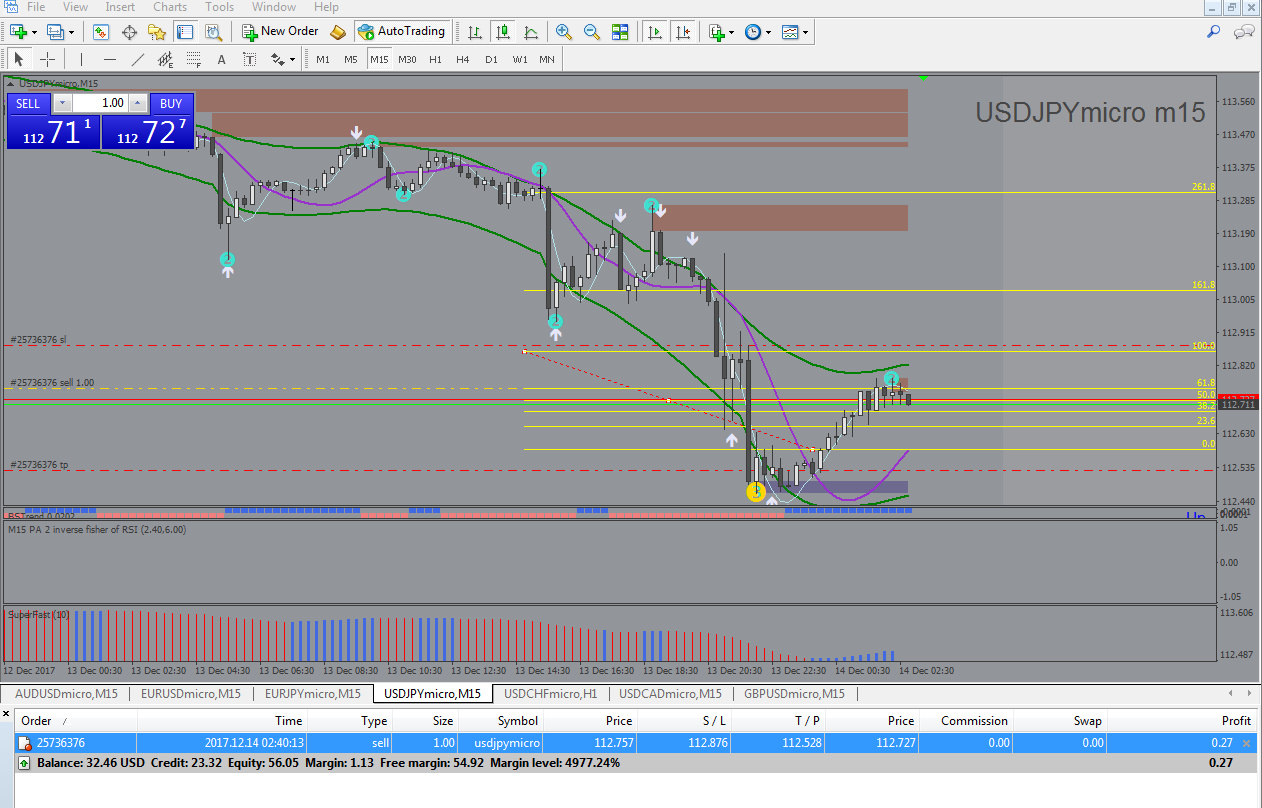The image size is (1262, 808).
Task: Switch timeframe to M5
Action: pos(351,59)
